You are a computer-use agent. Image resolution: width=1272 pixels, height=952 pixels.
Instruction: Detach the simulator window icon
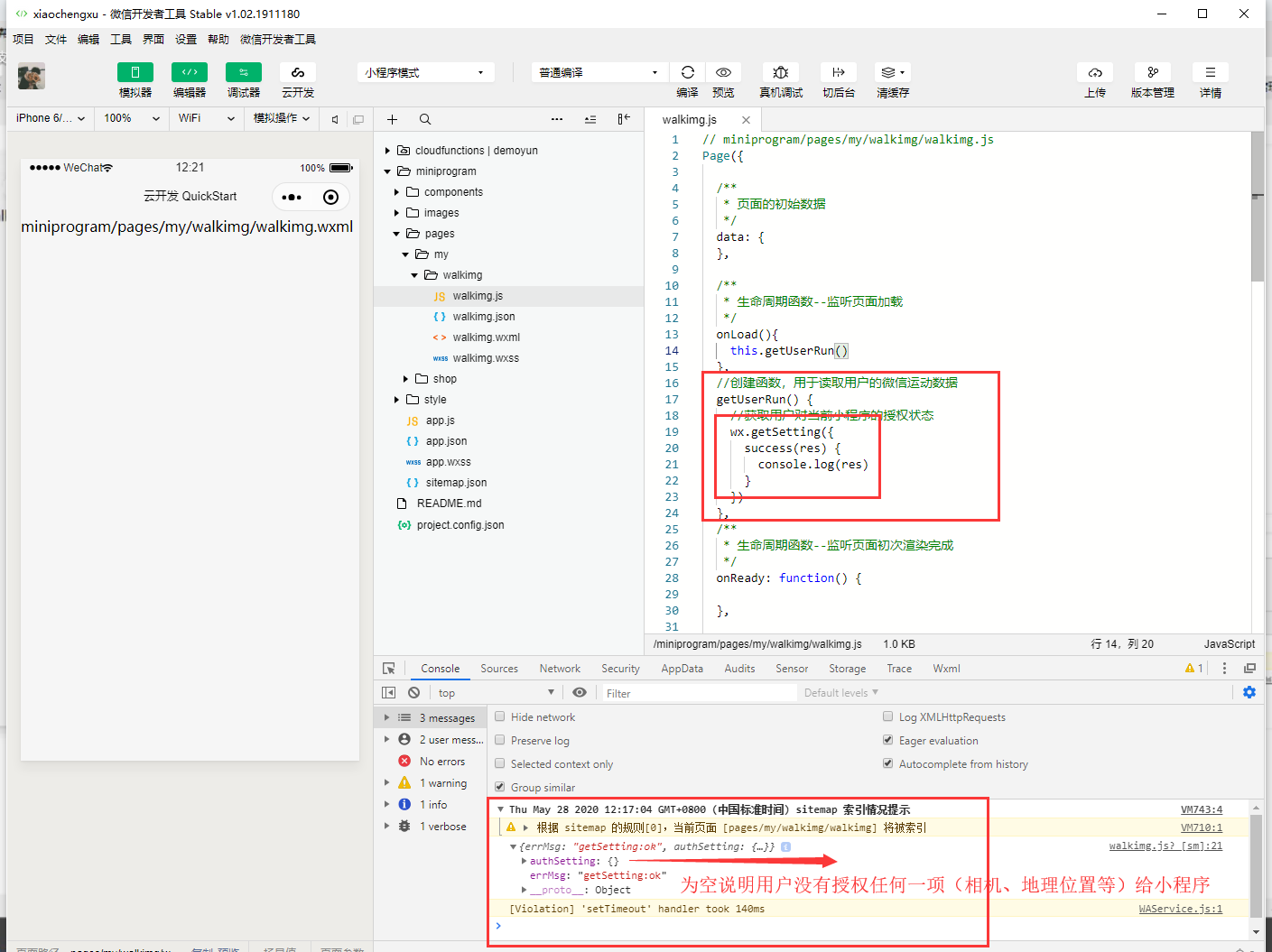tap(358, 119)
